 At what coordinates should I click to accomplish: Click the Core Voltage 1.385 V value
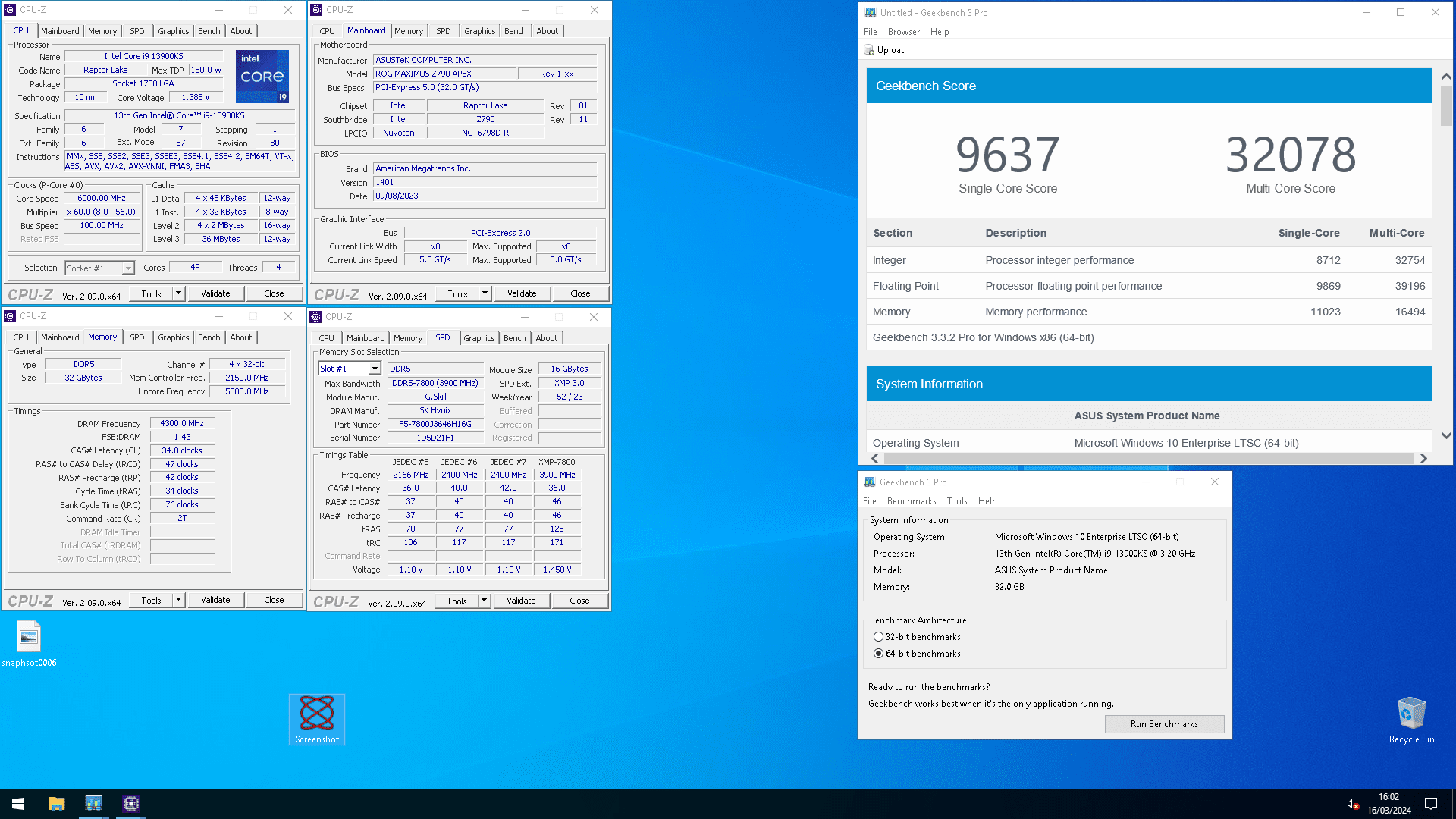click(196, 98)
